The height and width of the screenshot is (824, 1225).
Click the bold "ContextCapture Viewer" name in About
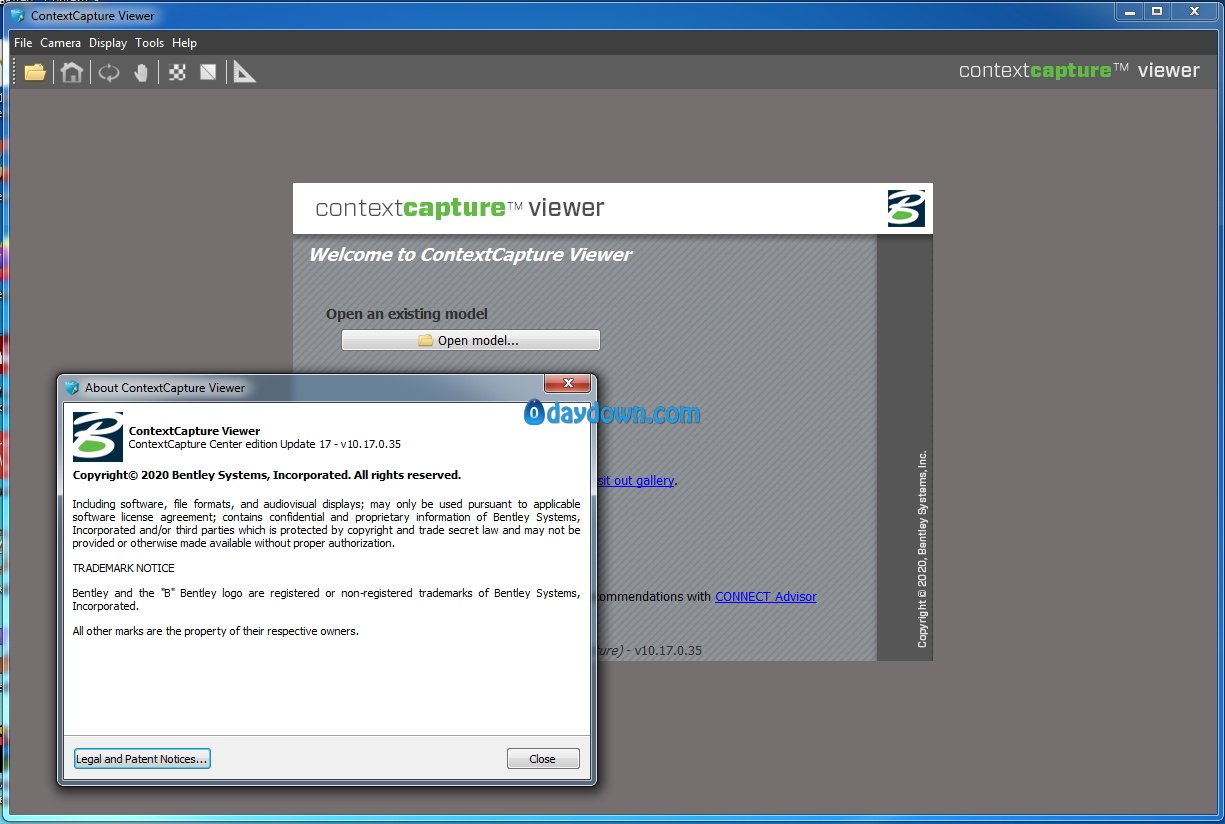(194, 431)
